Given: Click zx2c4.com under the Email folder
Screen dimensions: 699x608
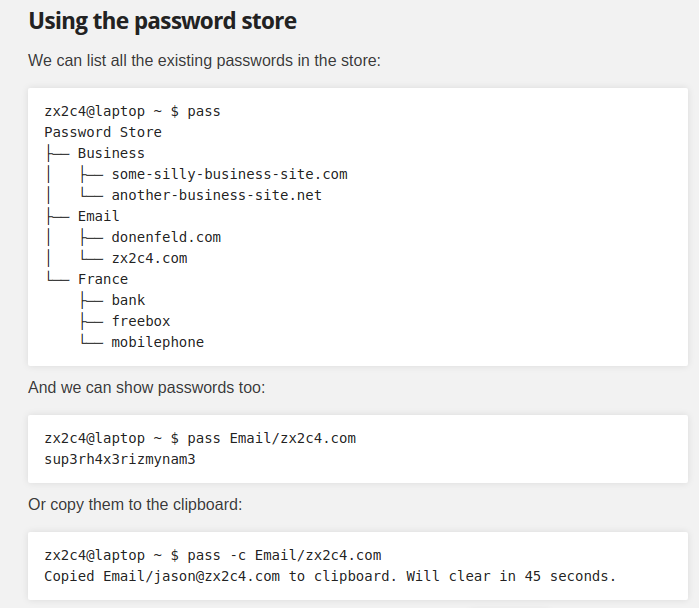Looking at the screenshot, I should 149,258.
